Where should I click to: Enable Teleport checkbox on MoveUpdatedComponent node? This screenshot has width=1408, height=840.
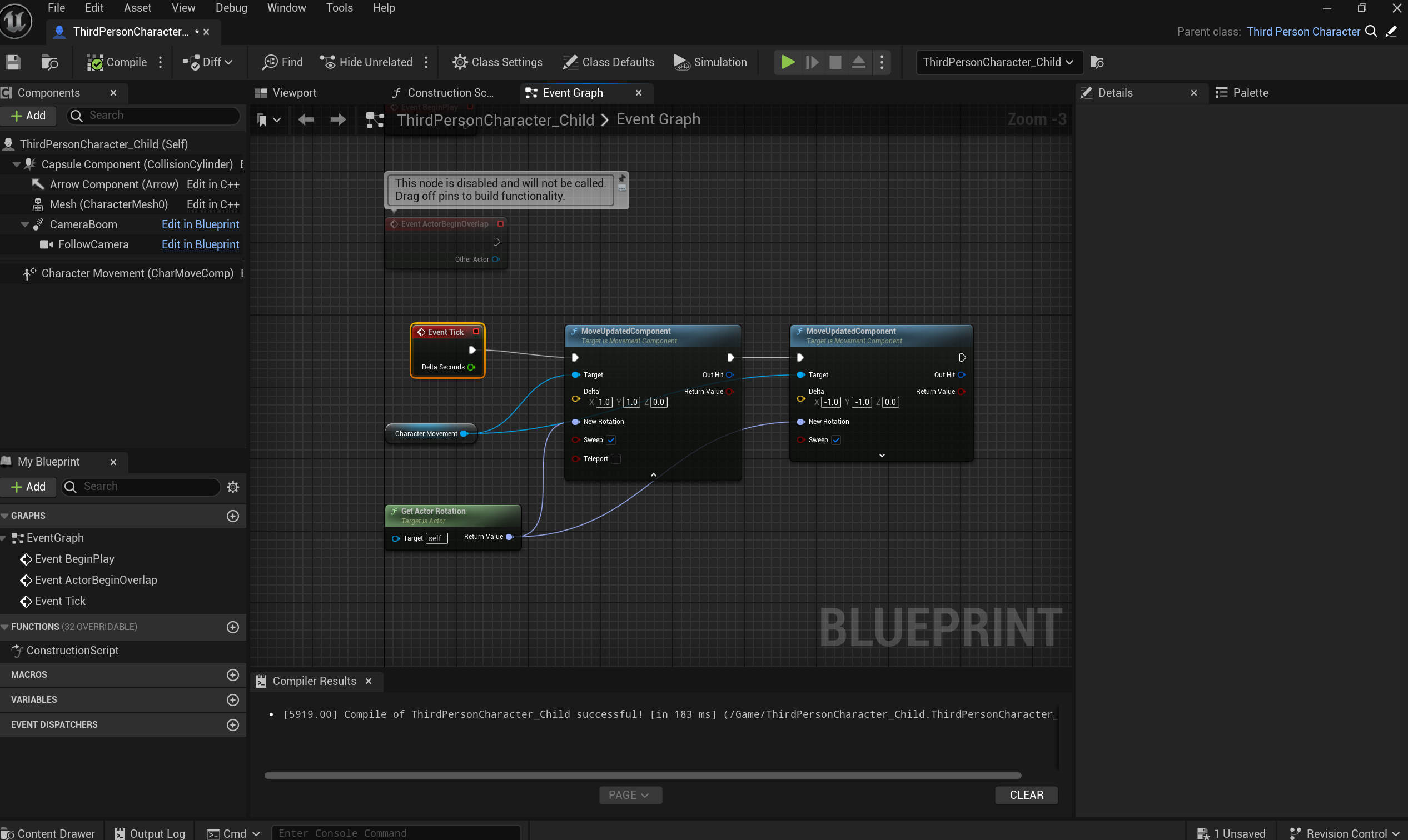click(x=616, y=459)
